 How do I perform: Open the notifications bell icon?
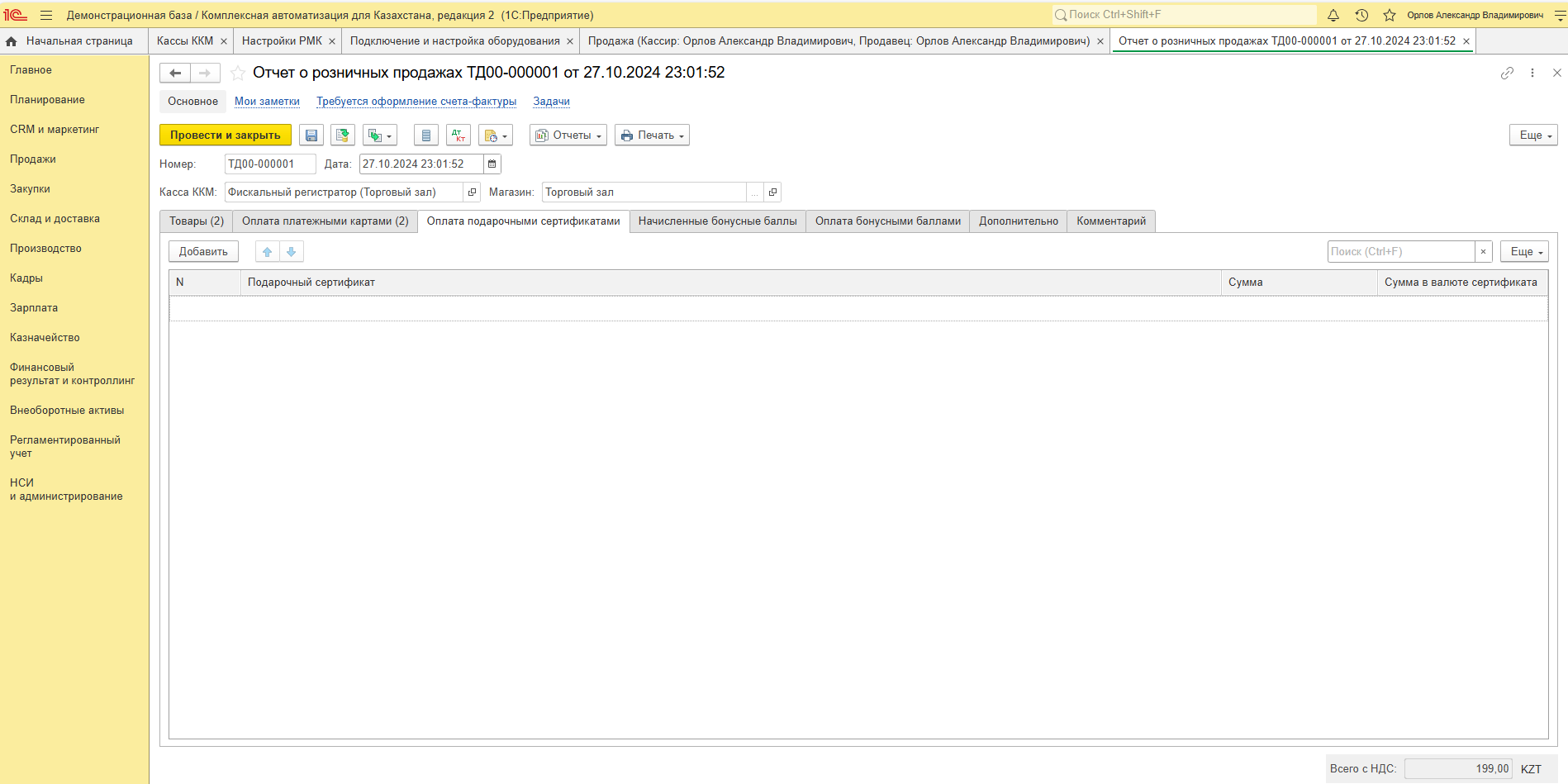pyautogui.click(x=1333, y=15)
